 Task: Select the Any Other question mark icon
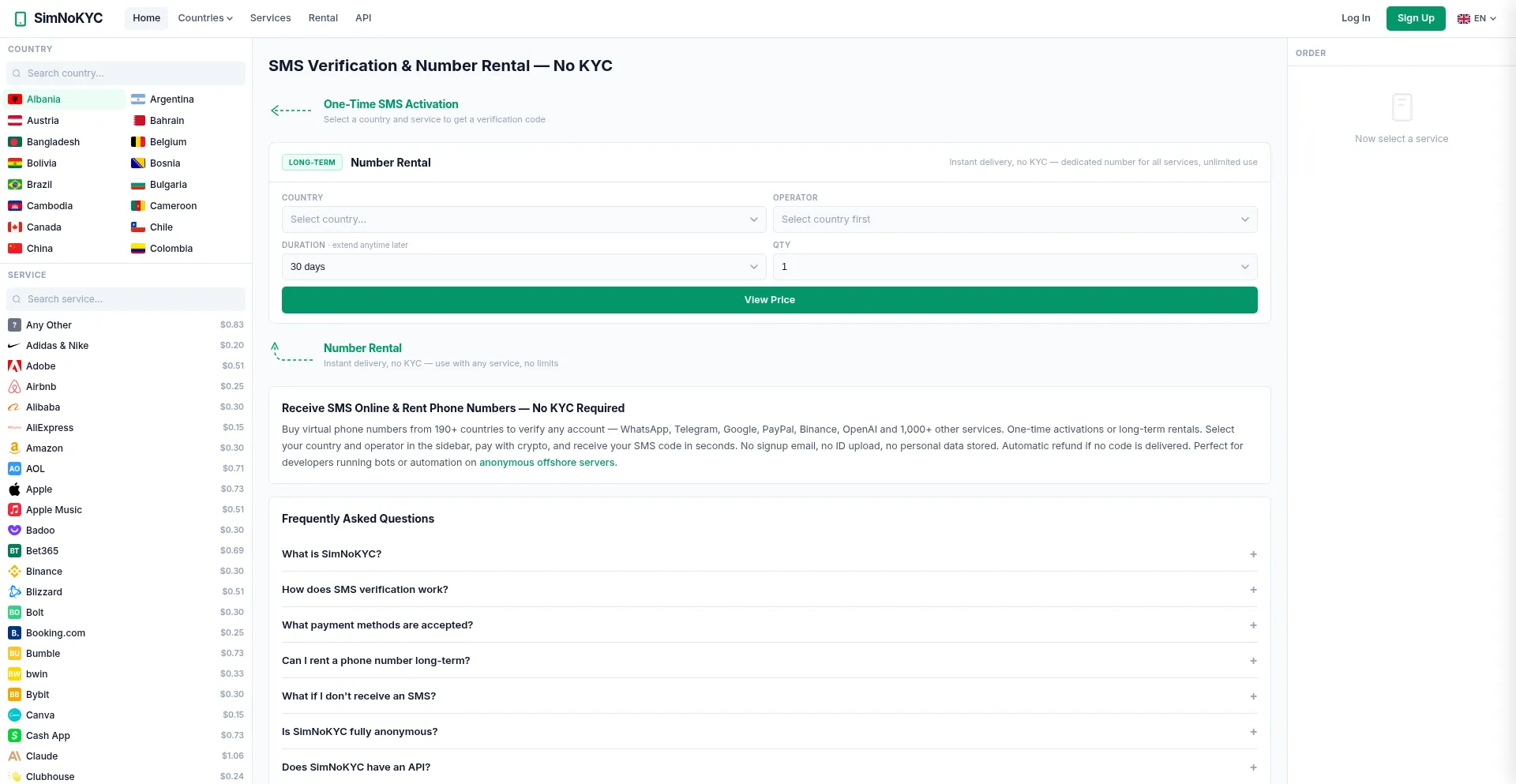pos(14,325)
